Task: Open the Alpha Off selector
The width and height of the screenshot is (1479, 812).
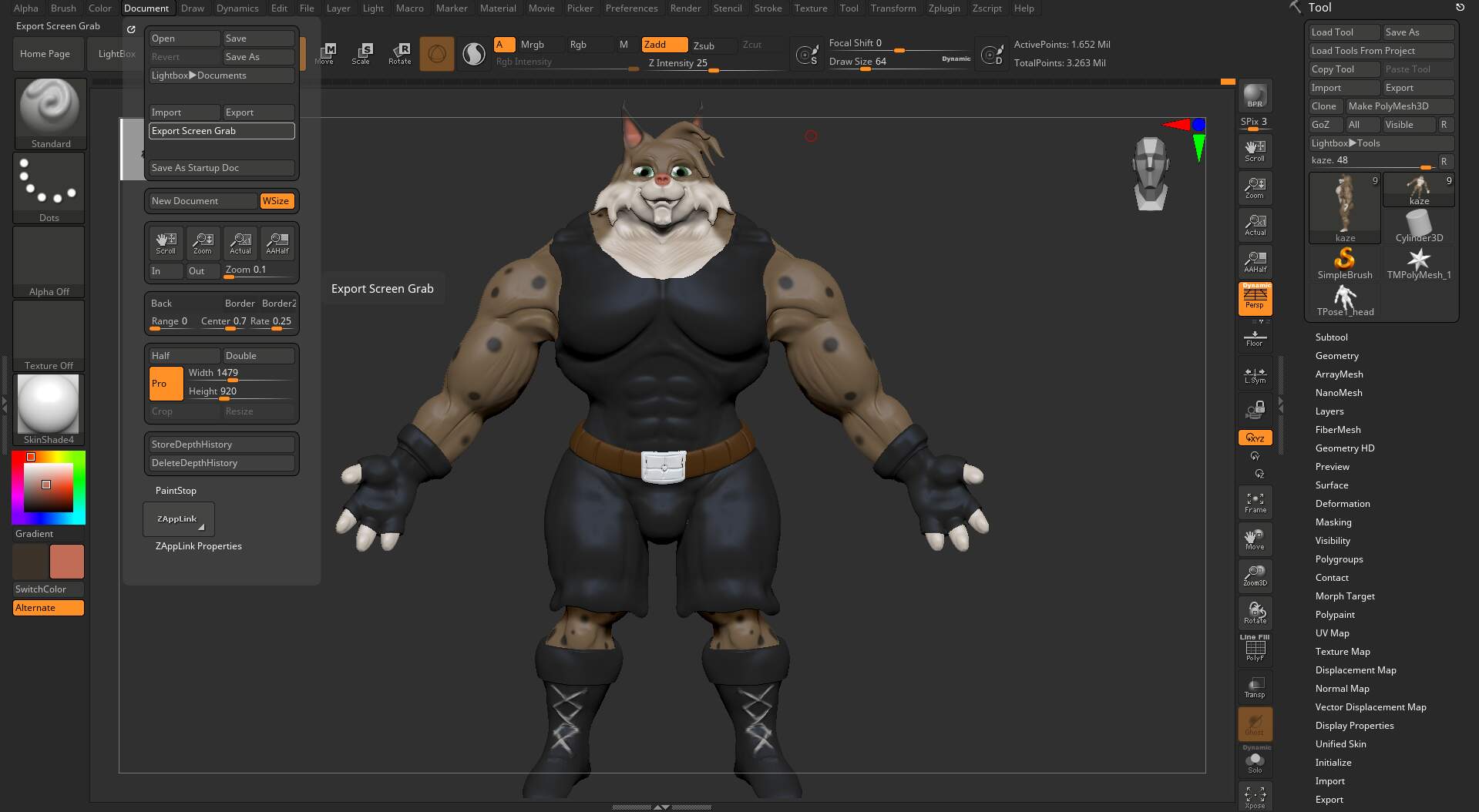Action: tap(49, 262)
